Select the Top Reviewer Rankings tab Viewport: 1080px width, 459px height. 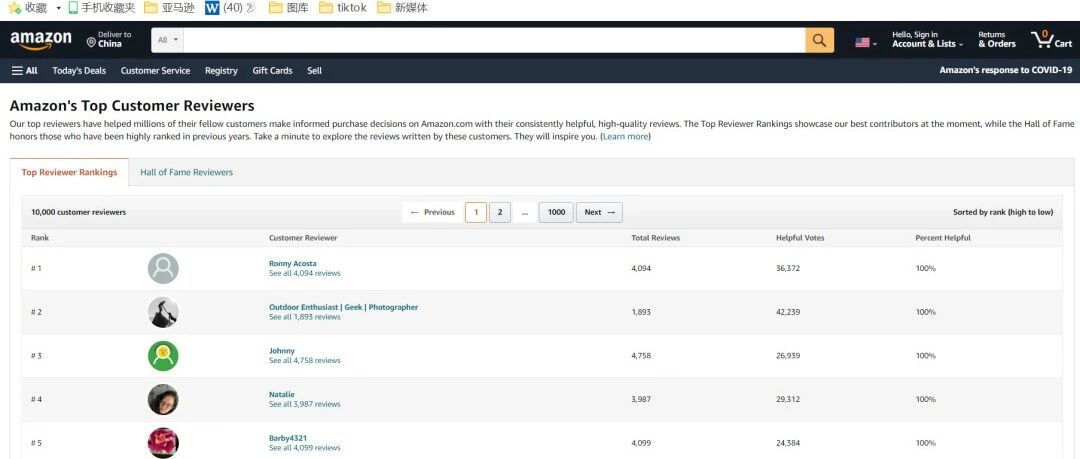69,172
